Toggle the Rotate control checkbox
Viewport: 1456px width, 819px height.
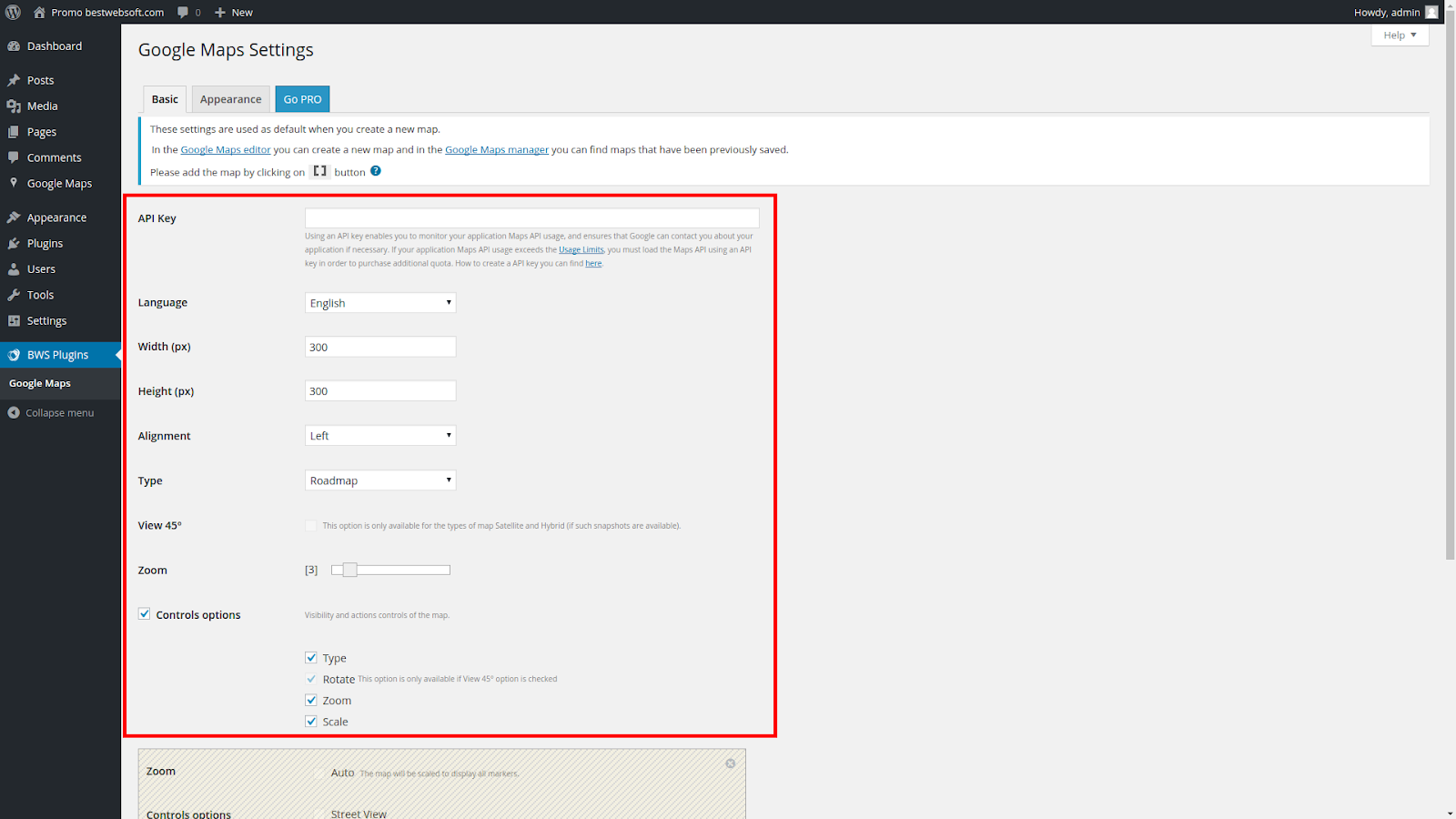pyautogui.click(x=311, y=679)
